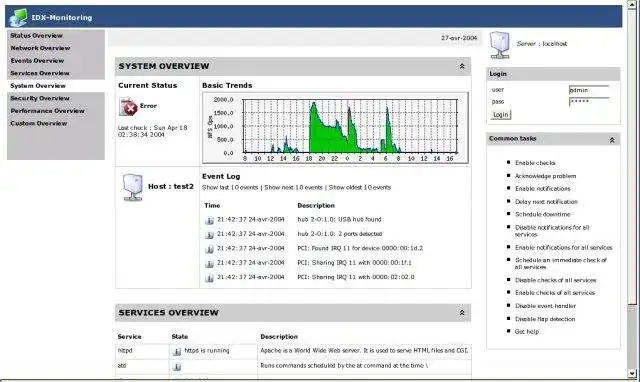Click the Time column header in Event Log
Image resolution: width=640 pixels, height=382 pixels.
point(212,206)
